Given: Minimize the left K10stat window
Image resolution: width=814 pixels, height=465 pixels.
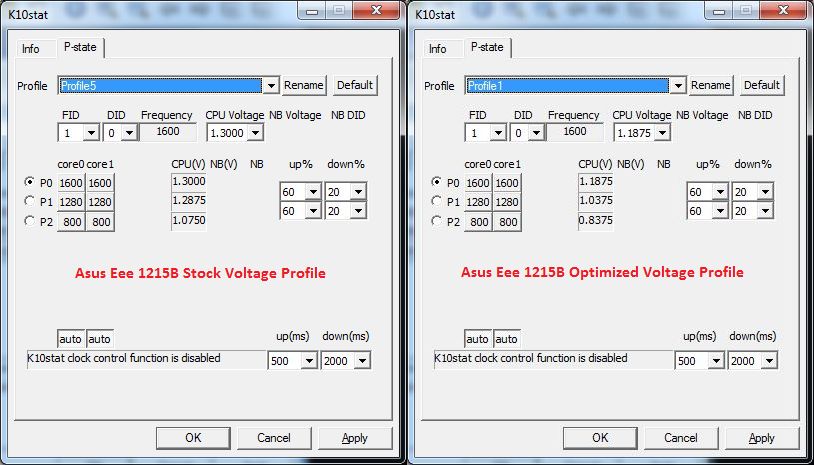Looking at the screenshot, I should (313, 9).
